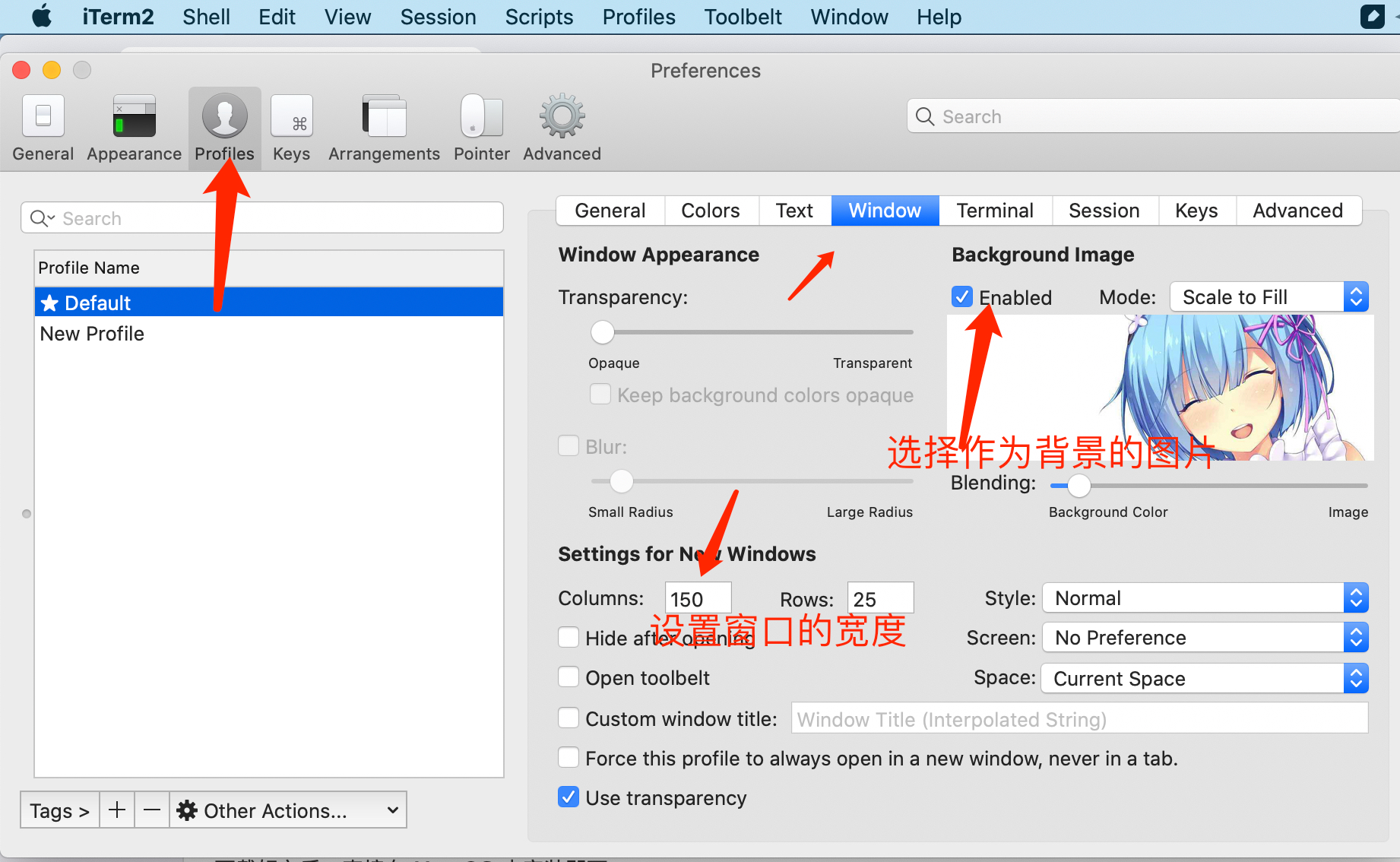Open the Other Actions dropdown
This screenshot has width=1400, height=862.
coord(288,810)
